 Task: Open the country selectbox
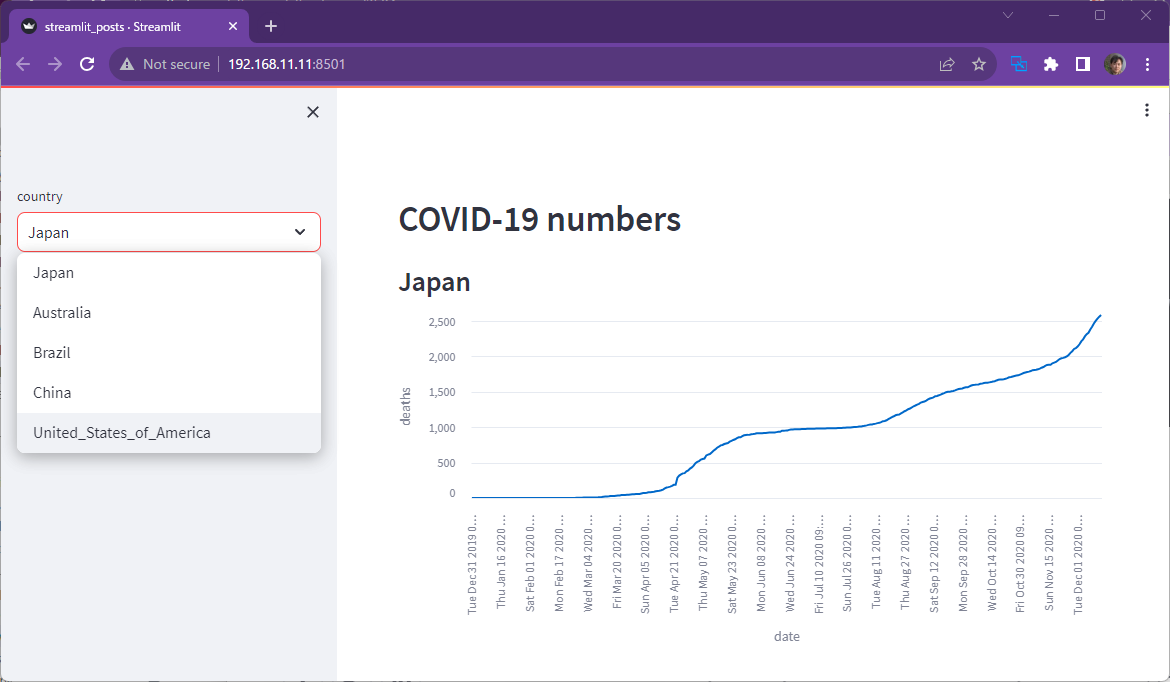[168, 231]
